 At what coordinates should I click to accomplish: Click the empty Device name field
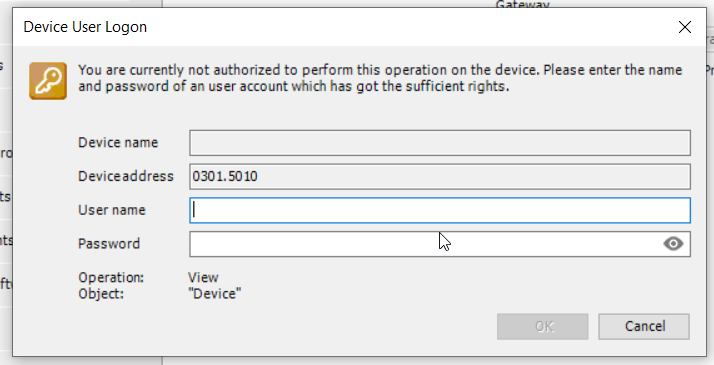point(440,143)
